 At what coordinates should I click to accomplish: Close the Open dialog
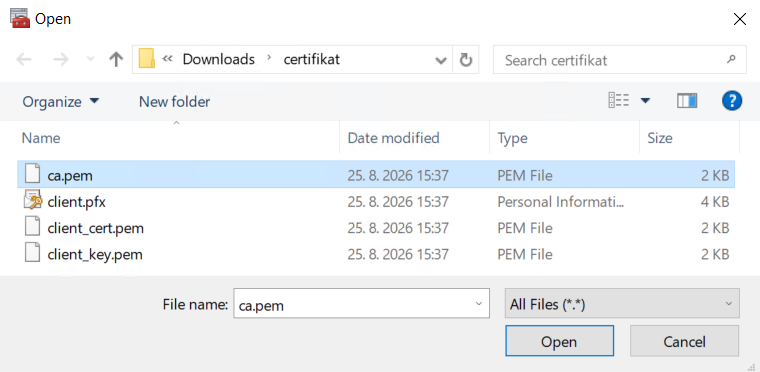(740, 19)
